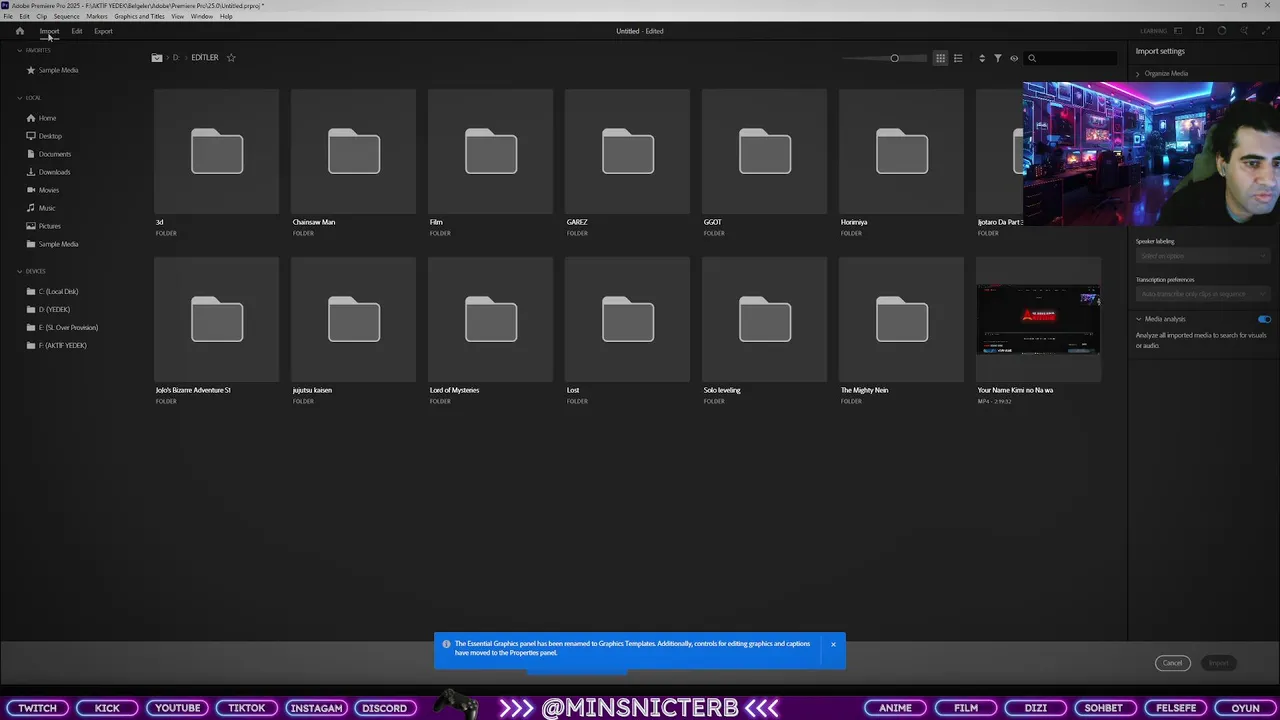Open the sort order options
The width and height of the screenshot is (1280, 720).
[982, 58]
